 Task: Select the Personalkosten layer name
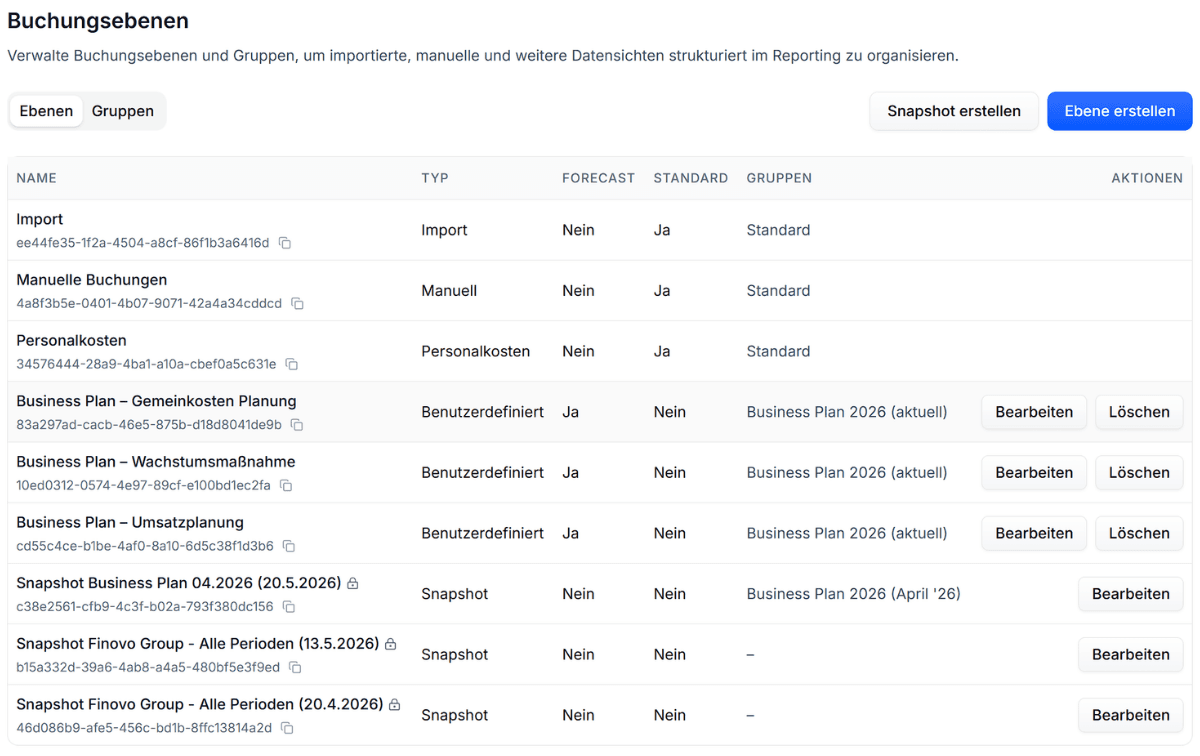point(72,340)
